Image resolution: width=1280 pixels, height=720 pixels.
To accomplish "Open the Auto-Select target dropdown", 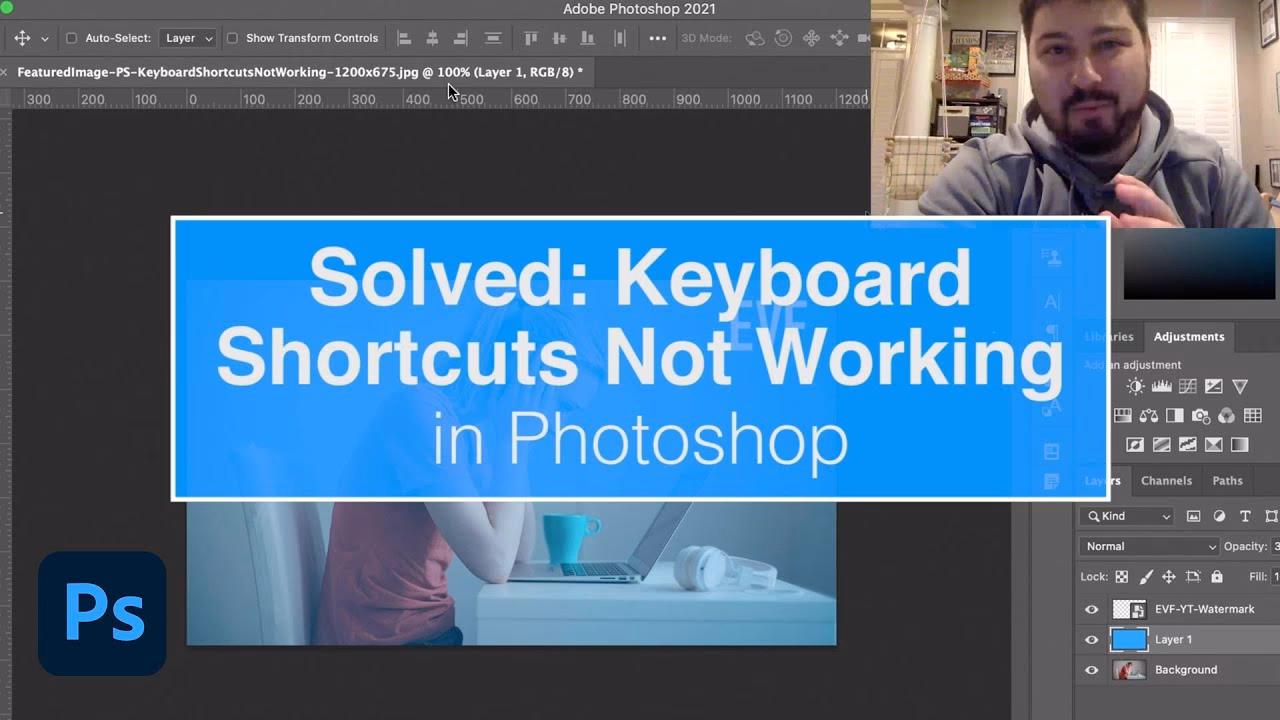I will (x=188, y=37).
